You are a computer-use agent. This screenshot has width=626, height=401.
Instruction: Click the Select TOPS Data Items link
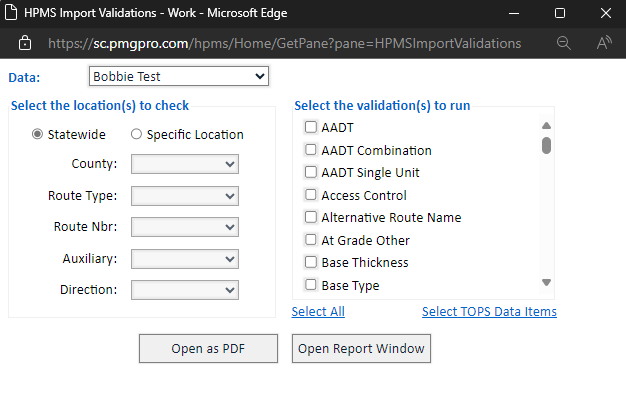click(x=489, y=312)
